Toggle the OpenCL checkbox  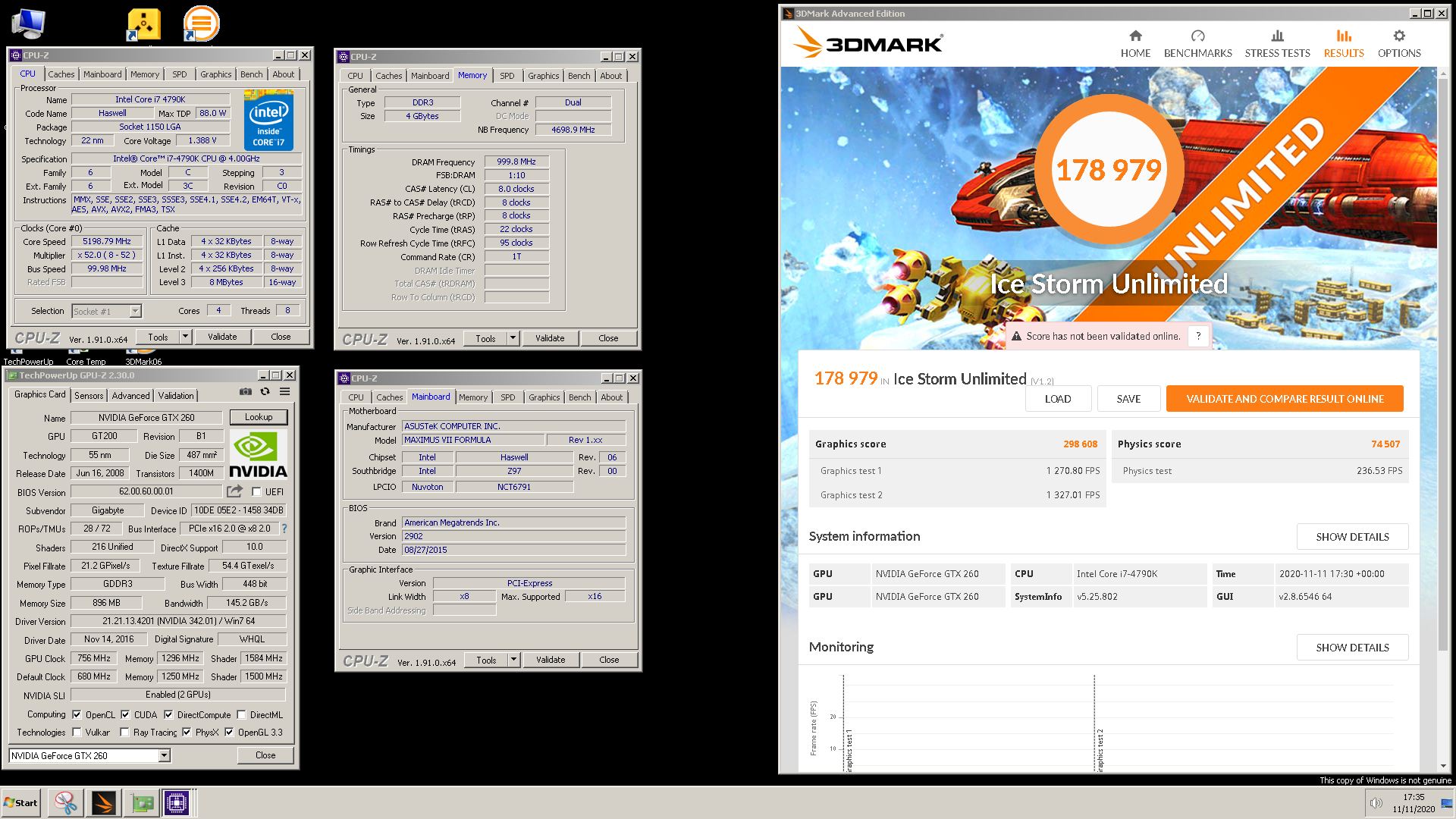77,714
